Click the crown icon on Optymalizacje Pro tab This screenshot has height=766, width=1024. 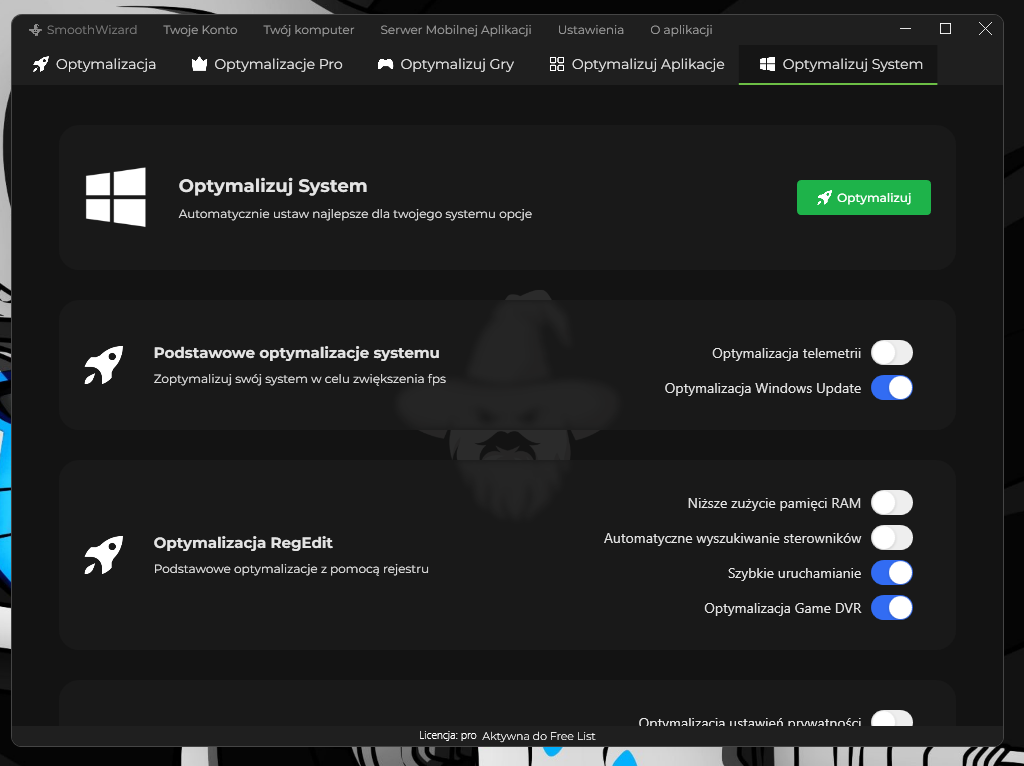199,64
